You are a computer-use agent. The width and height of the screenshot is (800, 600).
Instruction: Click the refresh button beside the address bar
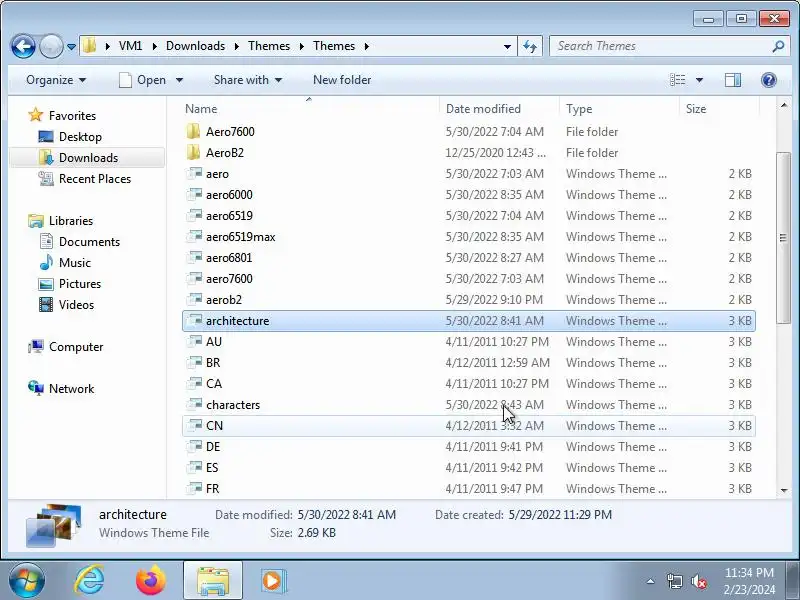click(530, 46)
